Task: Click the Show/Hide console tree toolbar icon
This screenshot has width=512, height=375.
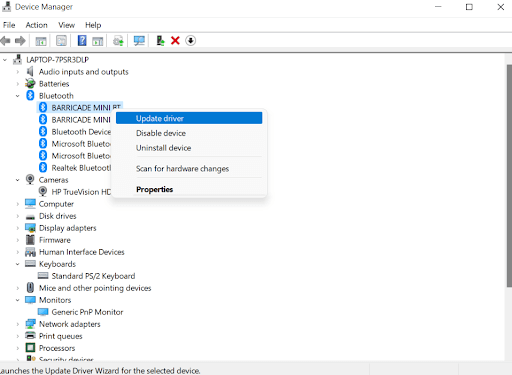Action: [41, 41]
